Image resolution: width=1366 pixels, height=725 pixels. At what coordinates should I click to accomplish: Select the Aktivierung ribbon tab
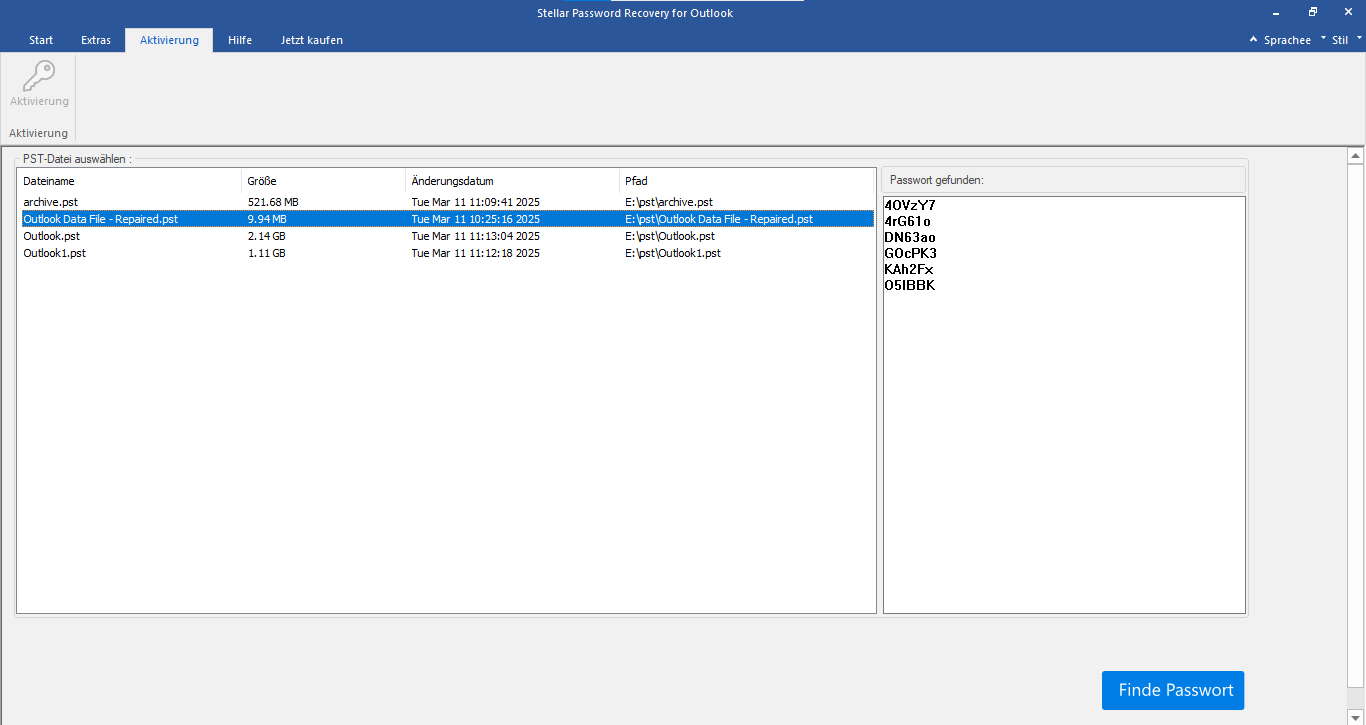(x=169, y=40)
